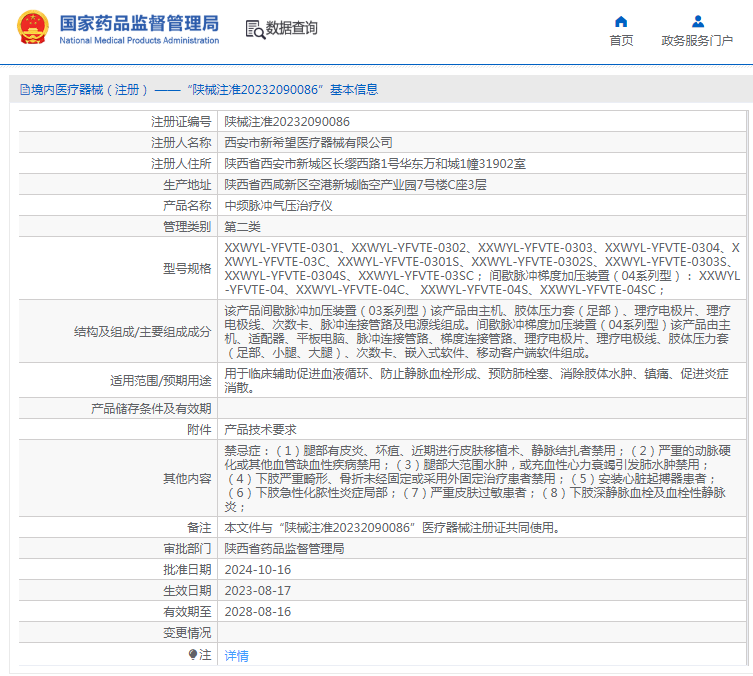This screenshot has height=676, width=753.
Task: Open the 数据查询 search icon
Action: point(255,29)
